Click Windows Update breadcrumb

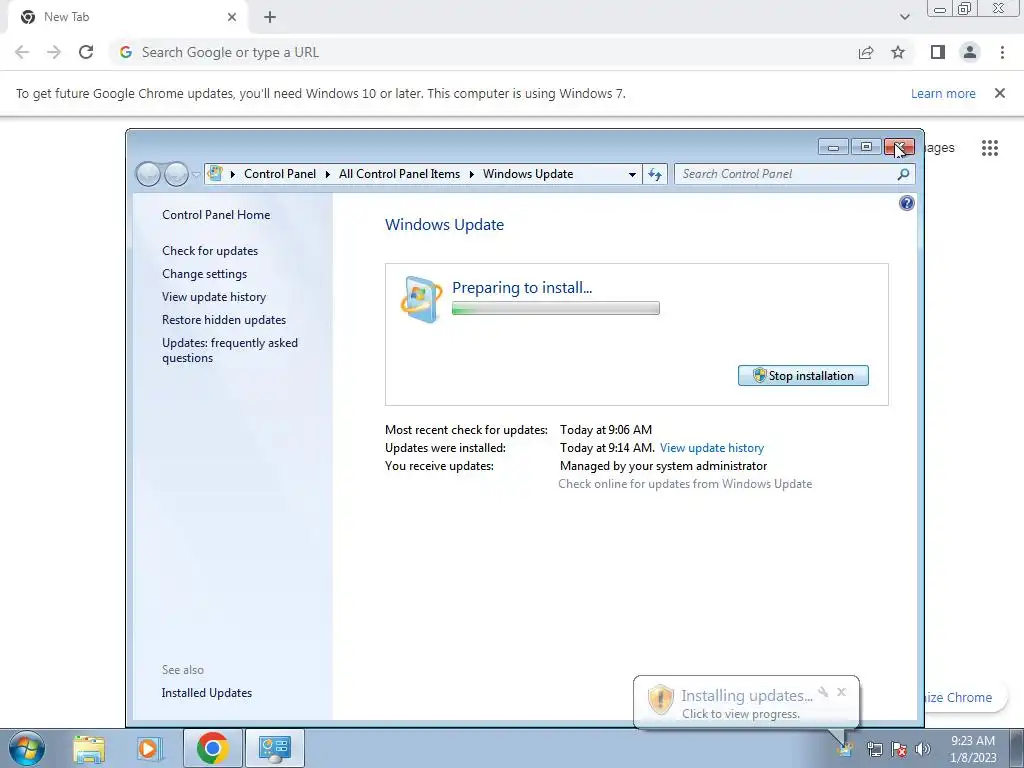(528, 174)
